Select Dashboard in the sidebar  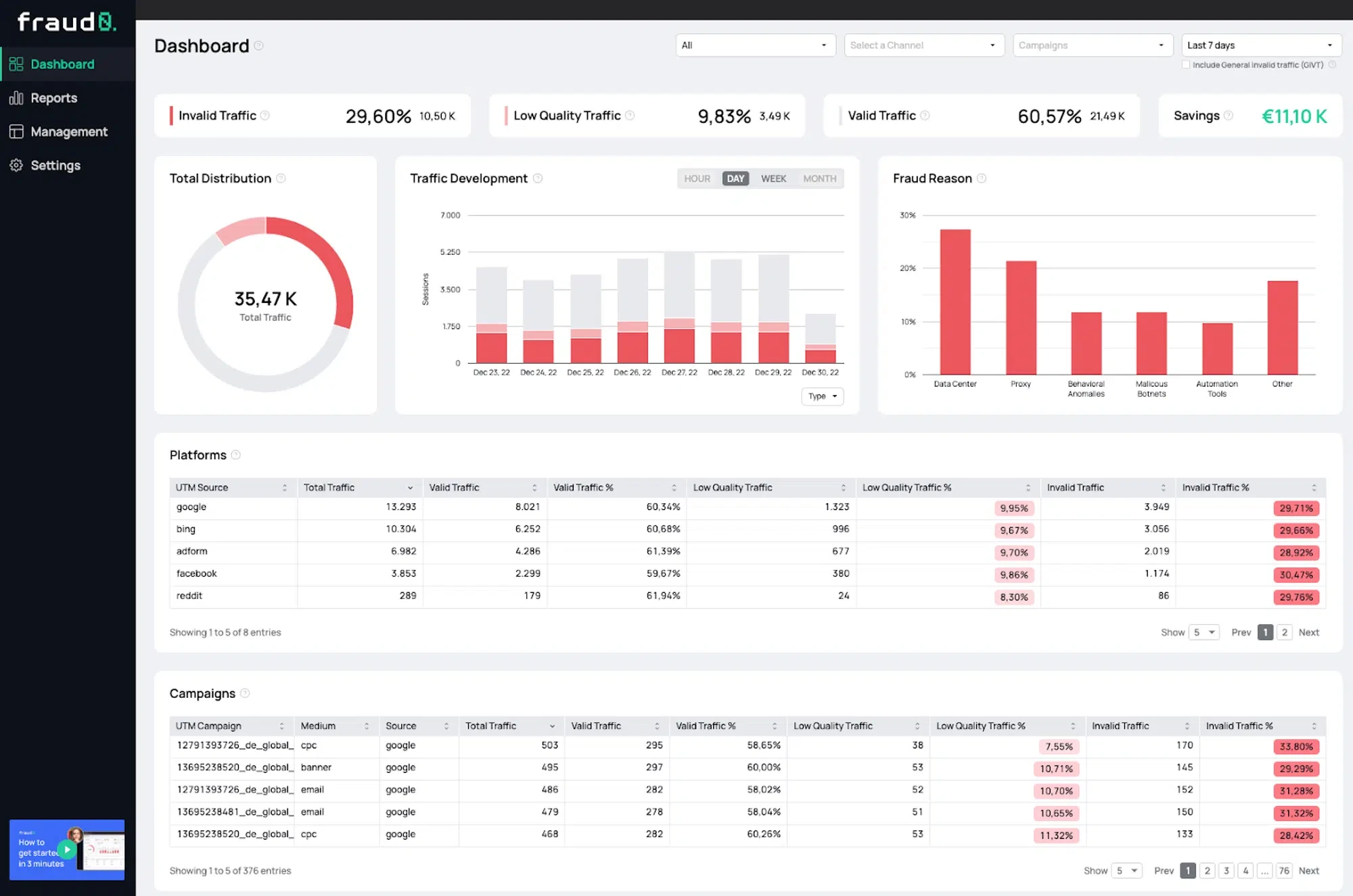[62, 64]
